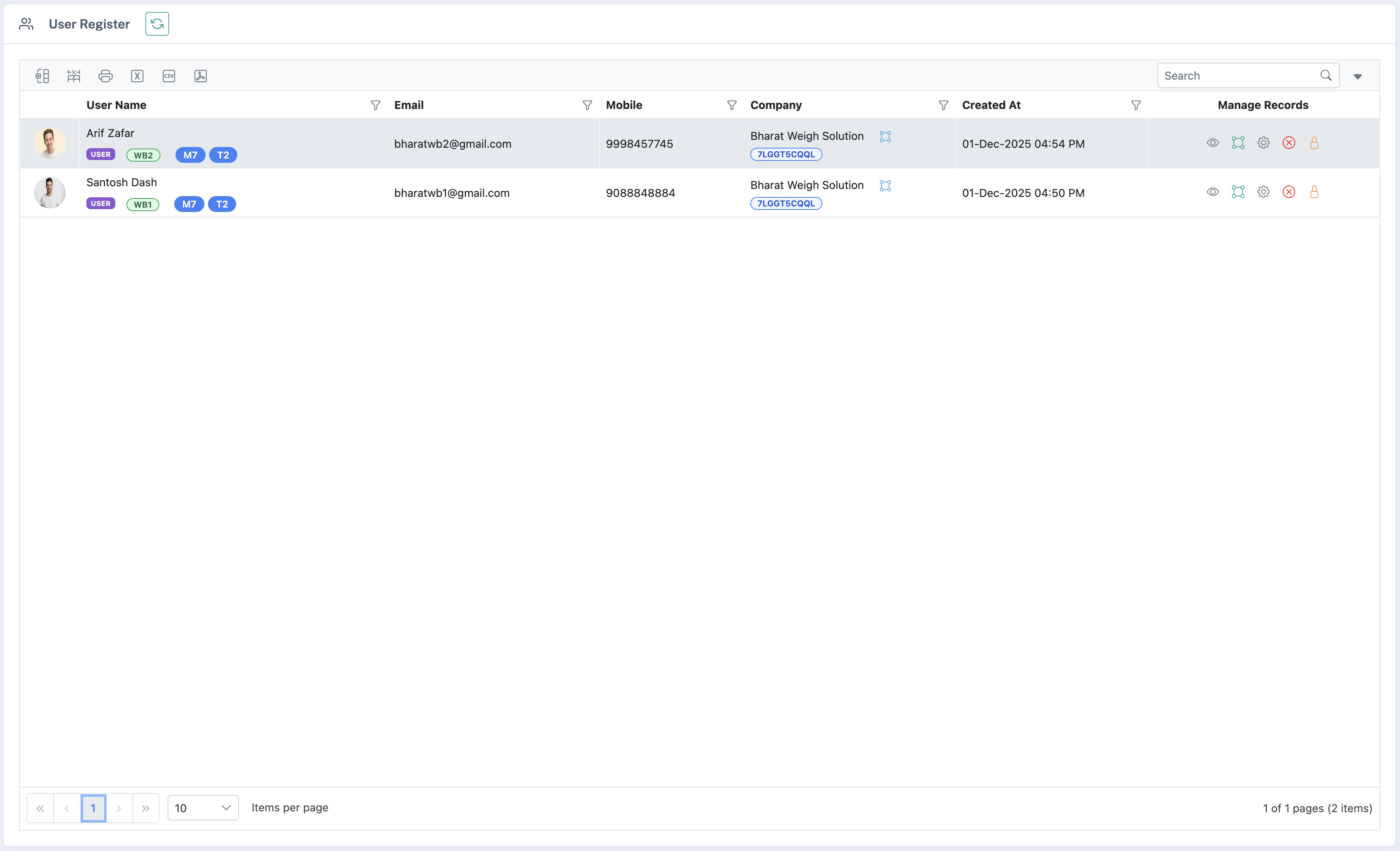Viewport: 1400px width, 851px height.
Task: Export the grid to Excel
Action: (x=136, y=76)
